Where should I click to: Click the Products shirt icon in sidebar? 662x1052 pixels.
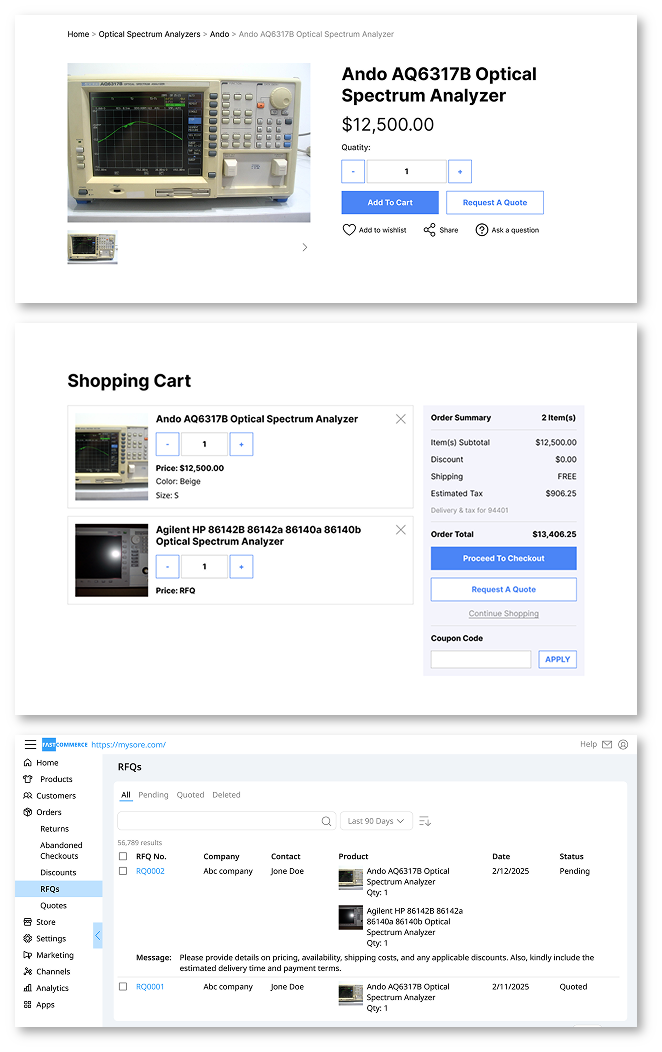(27, 779)
